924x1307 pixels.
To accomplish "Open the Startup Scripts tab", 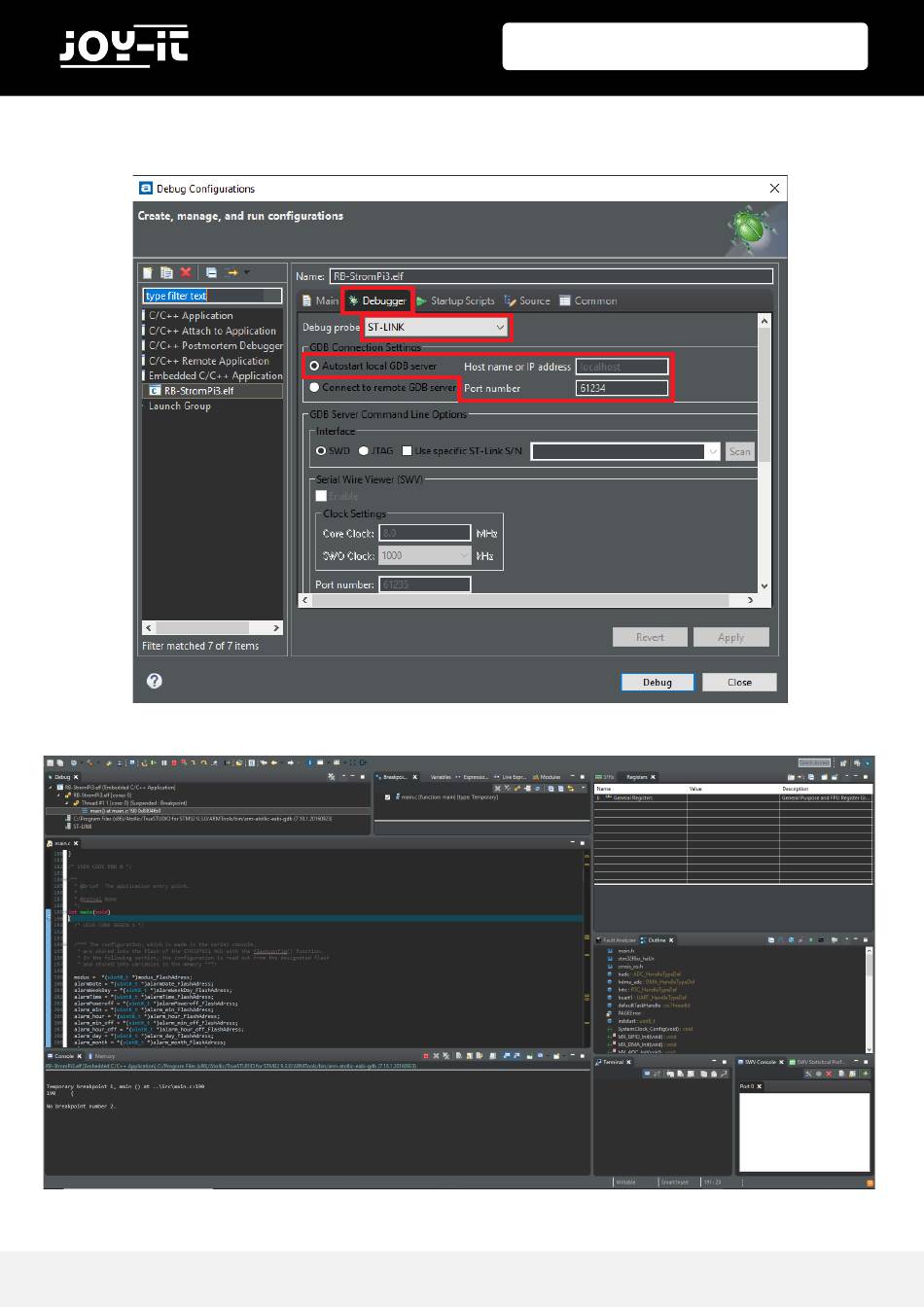I will pos(455,301).
